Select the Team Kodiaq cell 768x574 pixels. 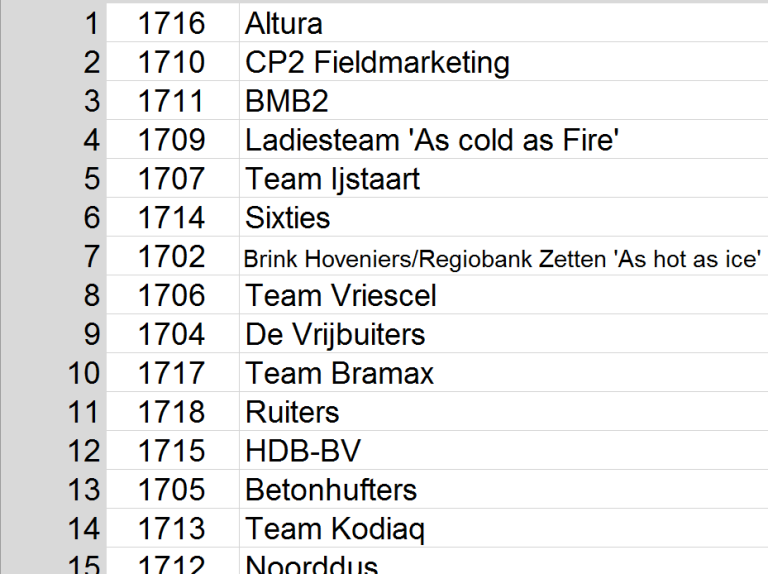pyautogui.click(x=335, y=529)
